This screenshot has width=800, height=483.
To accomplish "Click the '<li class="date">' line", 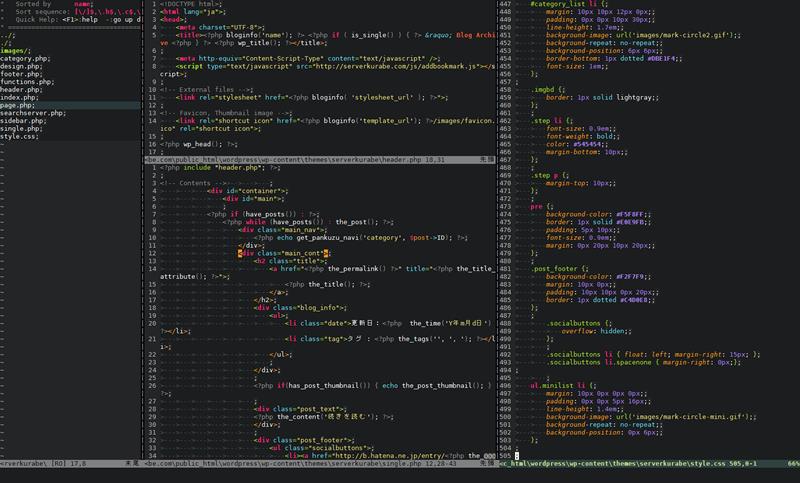I will click(x=388, y=323).
